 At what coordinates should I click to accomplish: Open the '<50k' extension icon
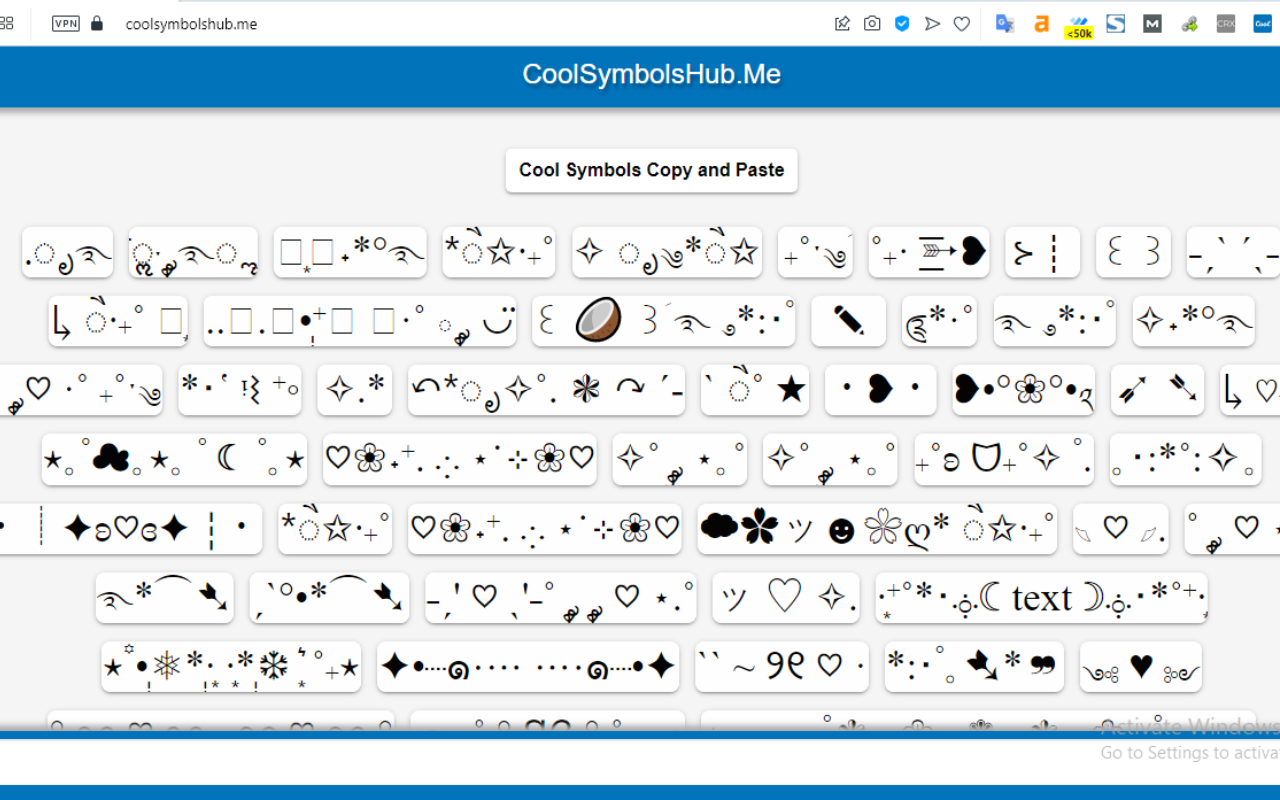(x=1079, y=26)
